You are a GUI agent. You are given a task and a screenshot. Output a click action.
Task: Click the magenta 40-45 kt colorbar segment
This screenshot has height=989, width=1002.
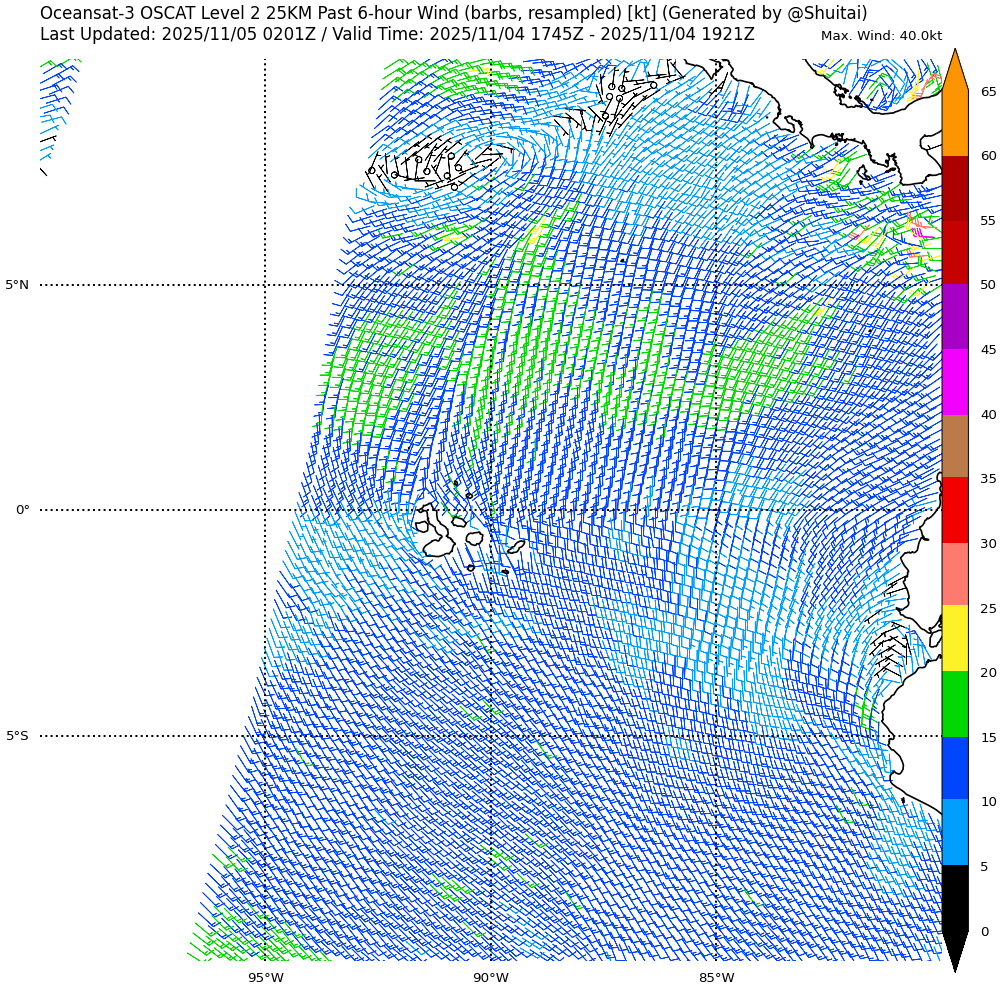point(955,382)
